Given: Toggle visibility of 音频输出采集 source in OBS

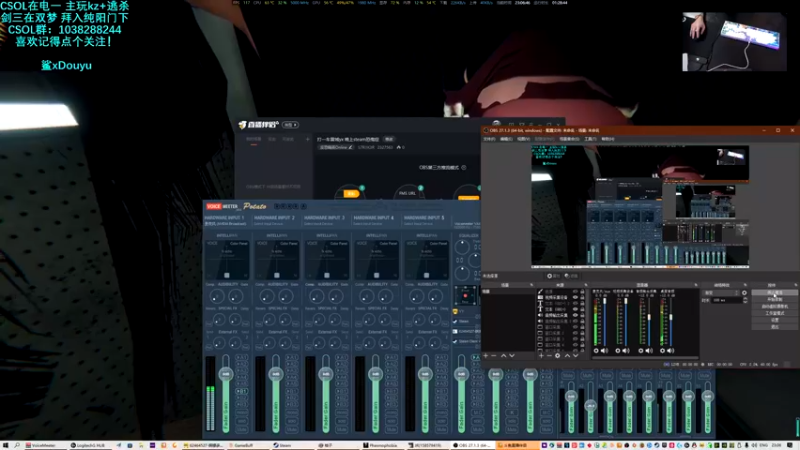Looking at the screenshot, I should (576, 315).
